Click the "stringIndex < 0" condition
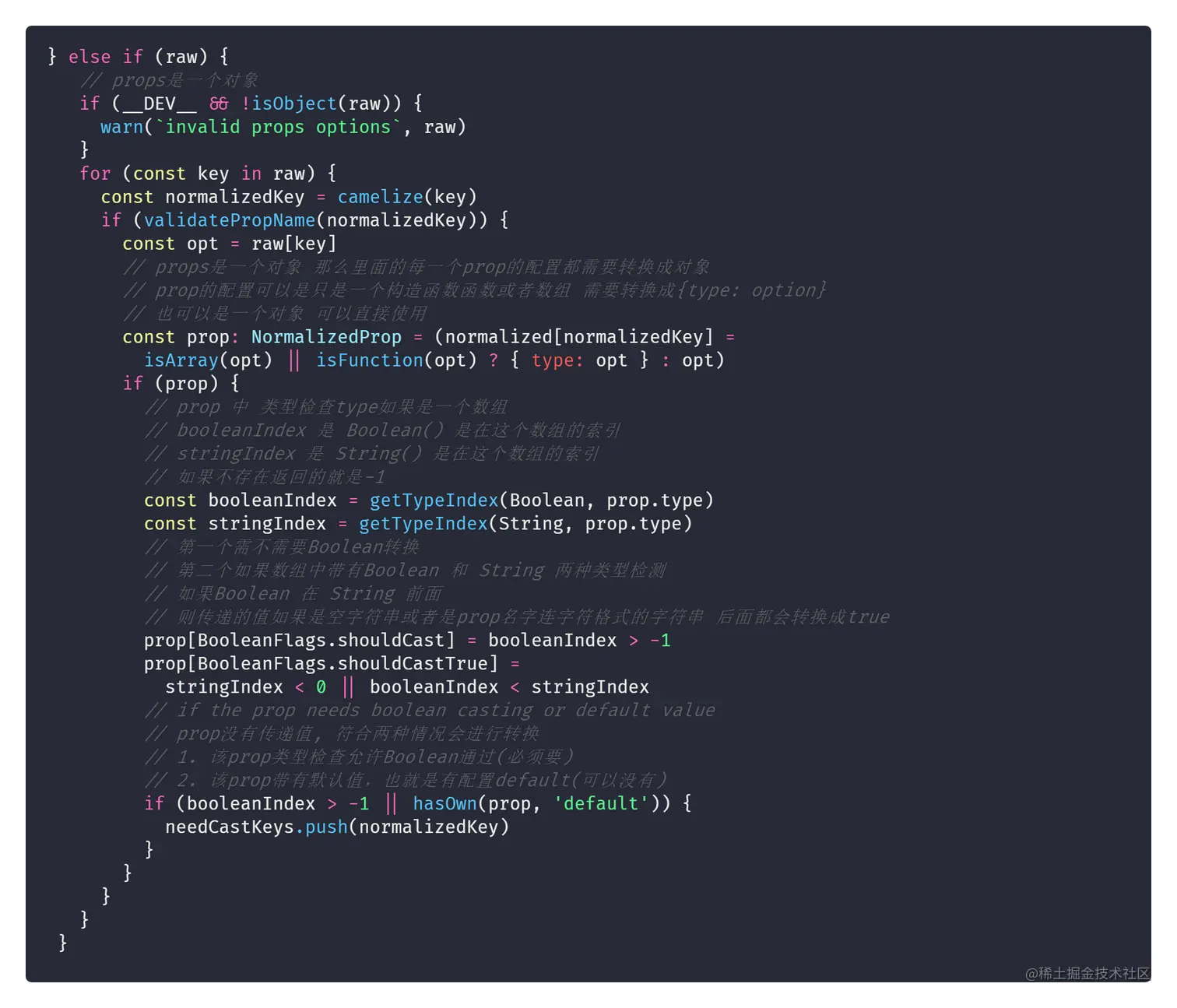This screenshot has height=1008, width=1177. pos(246,687)
